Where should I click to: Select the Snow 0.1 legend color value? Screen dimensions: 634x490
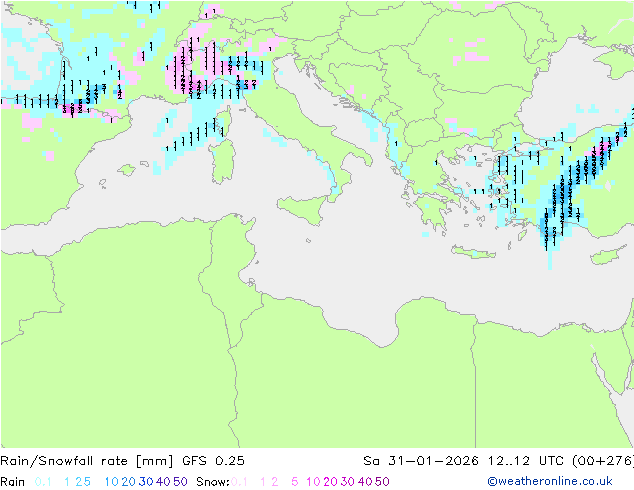coord(239,482)
